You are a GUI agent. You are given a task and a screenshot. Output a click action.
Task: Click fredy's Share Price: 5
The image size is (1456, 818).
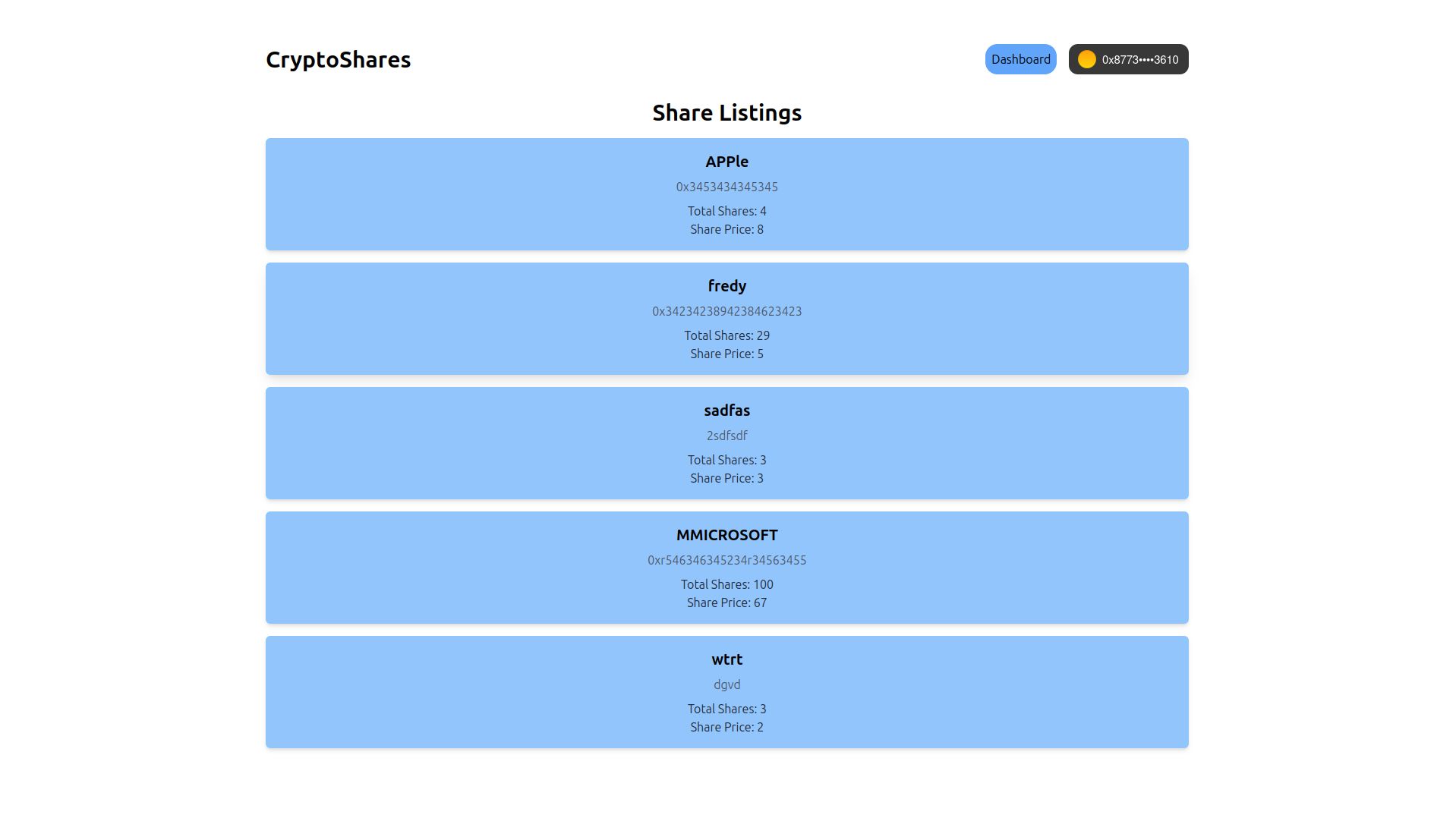(726, 354)
